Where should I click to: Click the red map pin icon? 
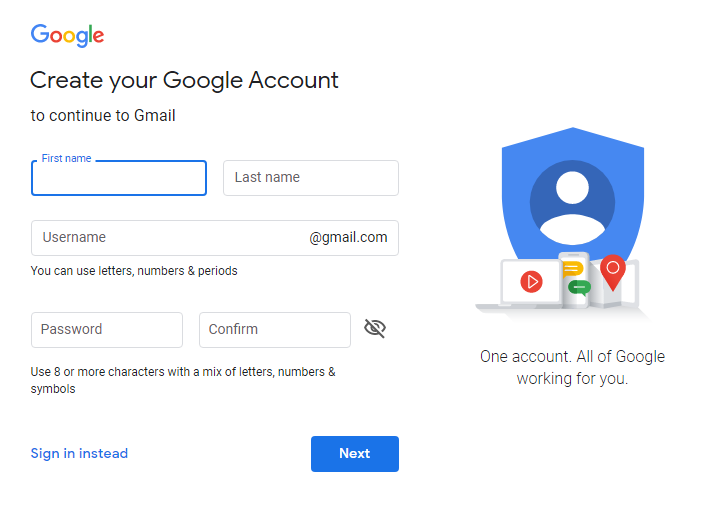(612, 270)
